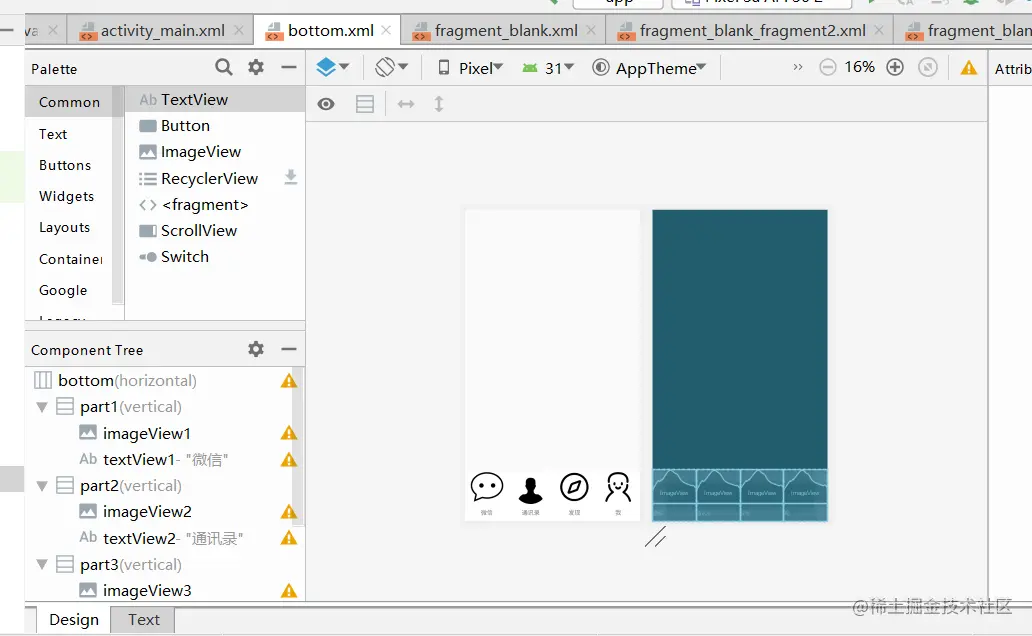
Task: Open Component Tree settings gear
Action: pos(256,349)
